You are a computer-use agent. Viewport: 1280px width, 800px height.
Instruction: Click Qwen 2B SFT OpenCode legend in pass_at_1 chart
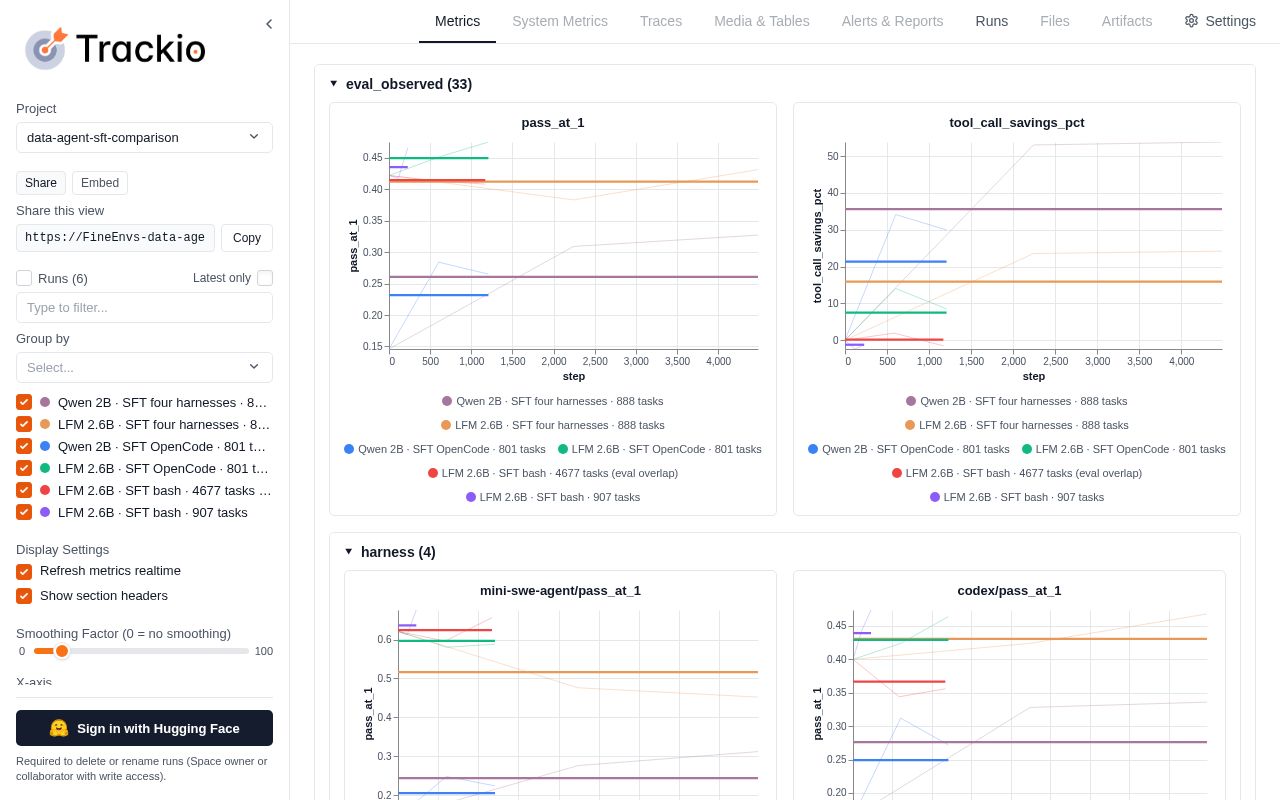click(445, 449)
